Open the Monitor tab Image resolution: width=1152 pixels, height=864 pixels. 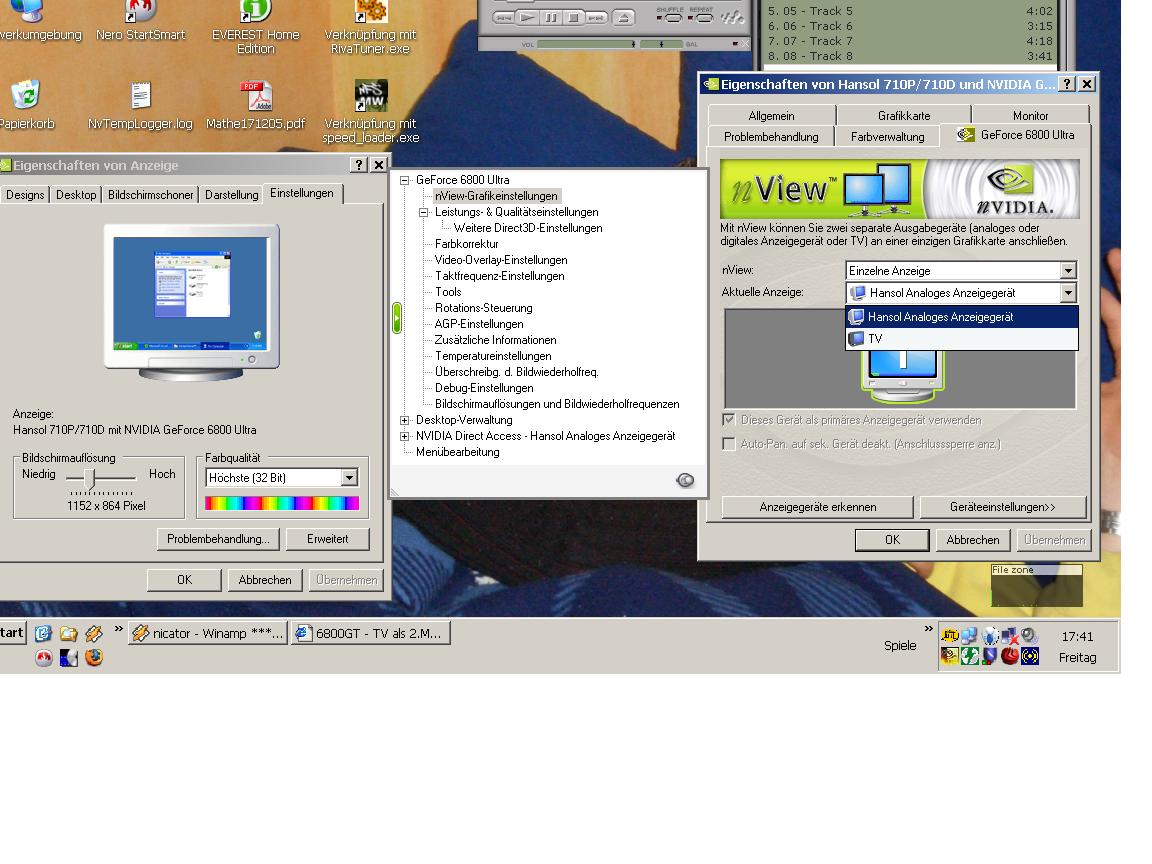1030,115
